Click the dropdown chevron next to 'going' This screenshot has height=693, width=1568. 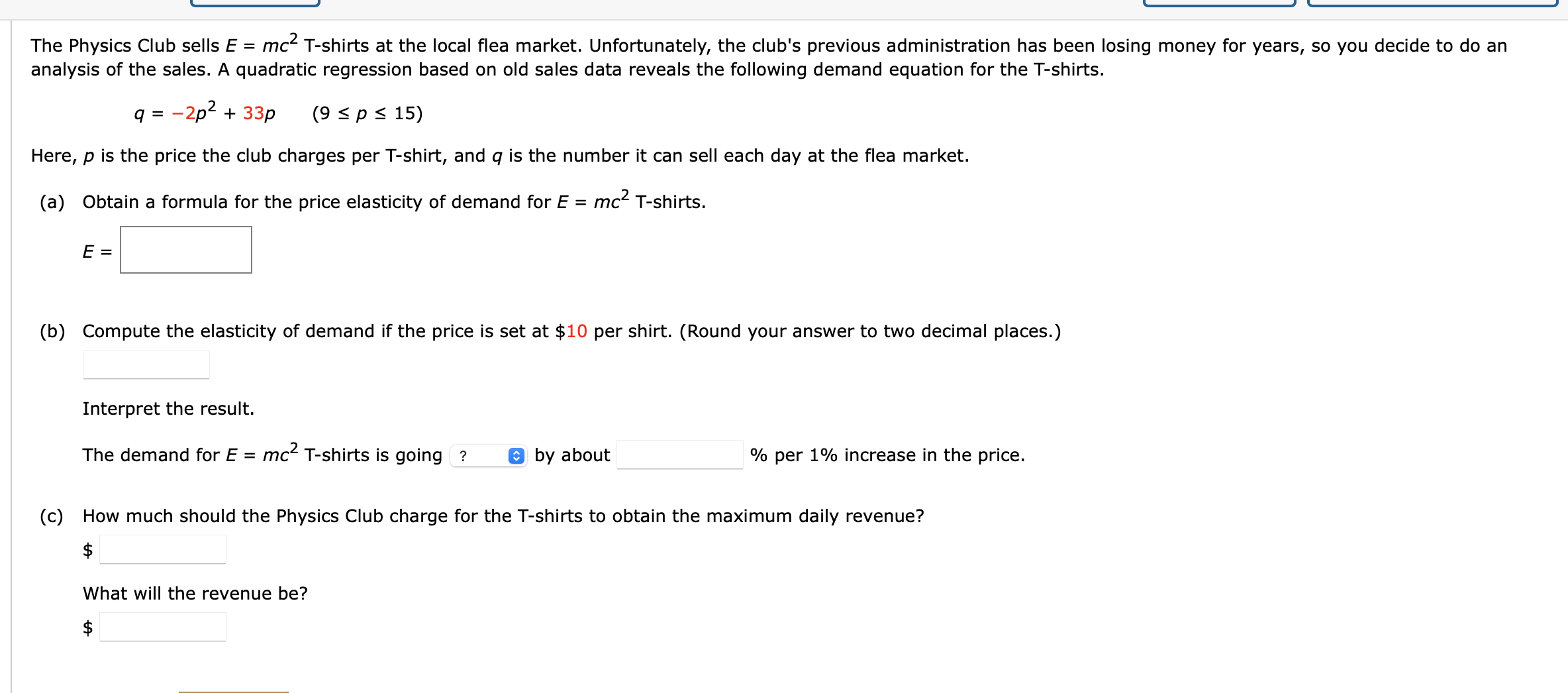515,456
